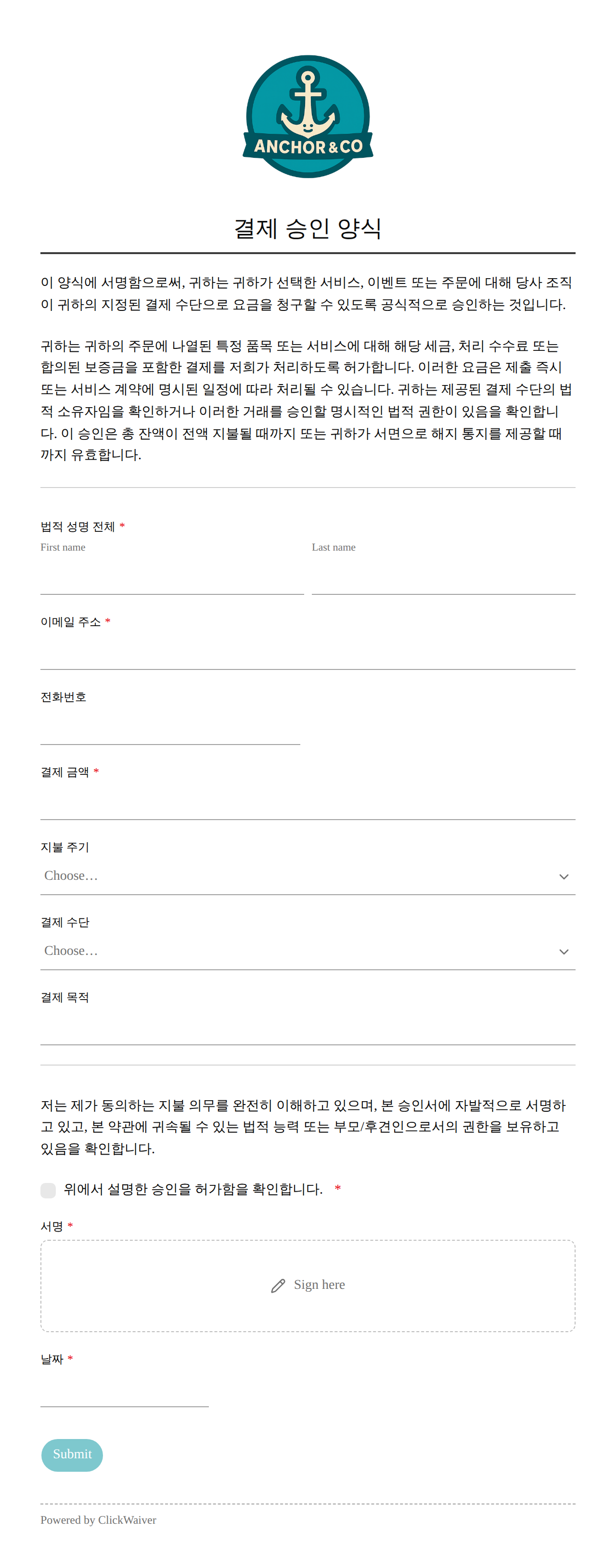Open the 지불 주기 Choose dropdown

(308, 876)
